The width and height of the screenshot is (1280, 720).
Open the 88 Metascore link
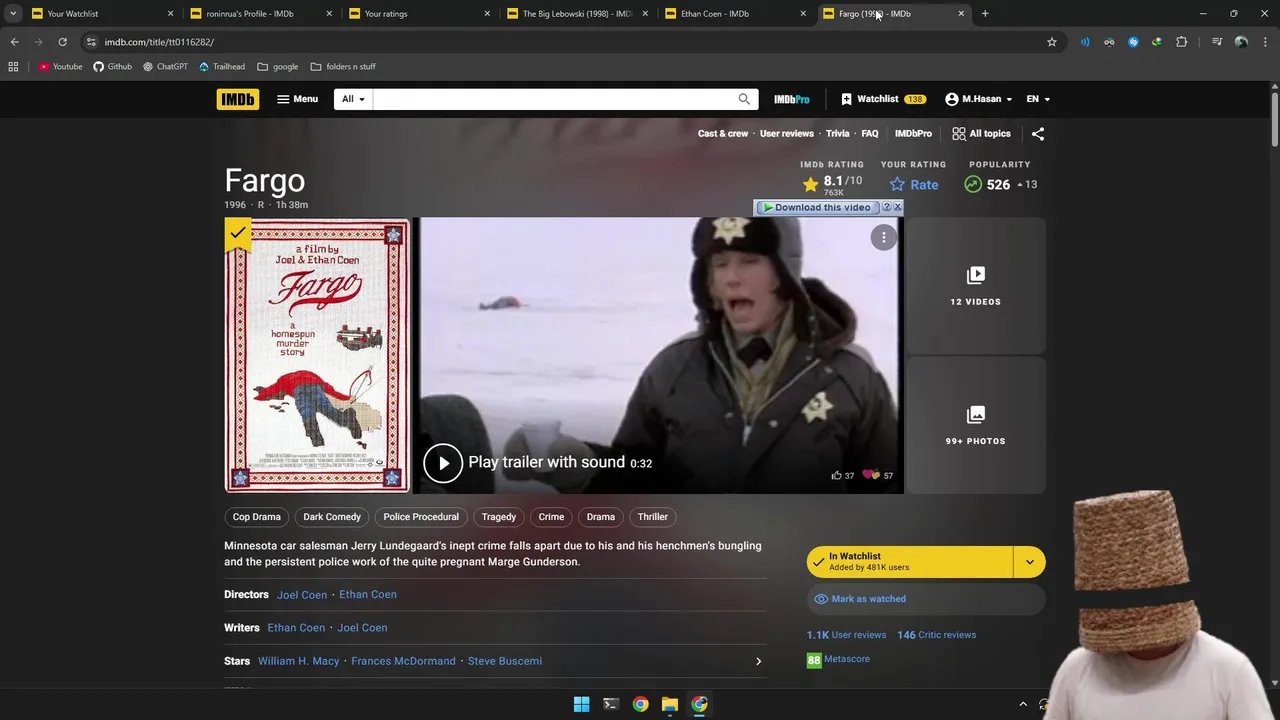click(x=838, y=660)
